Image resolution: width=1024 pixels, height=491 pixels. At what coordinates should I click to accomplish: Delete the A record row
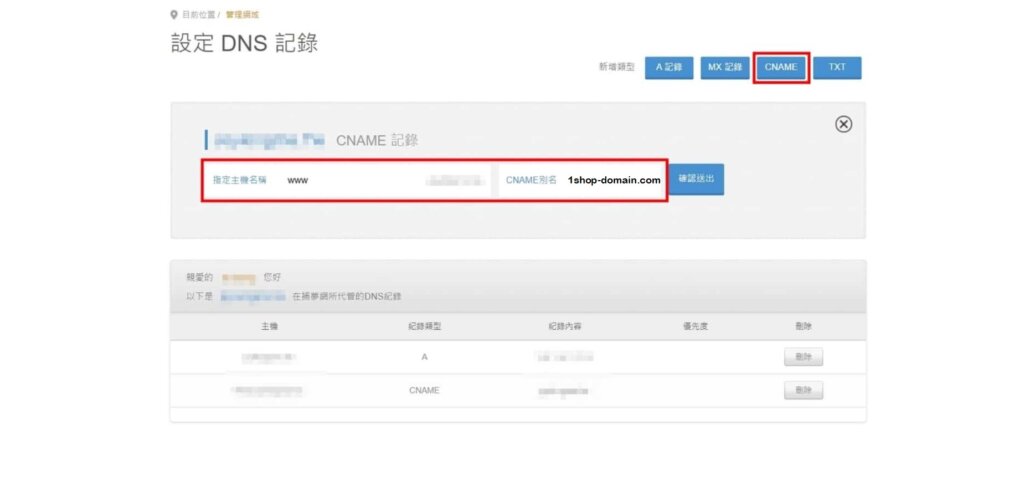tap(803, 356)
